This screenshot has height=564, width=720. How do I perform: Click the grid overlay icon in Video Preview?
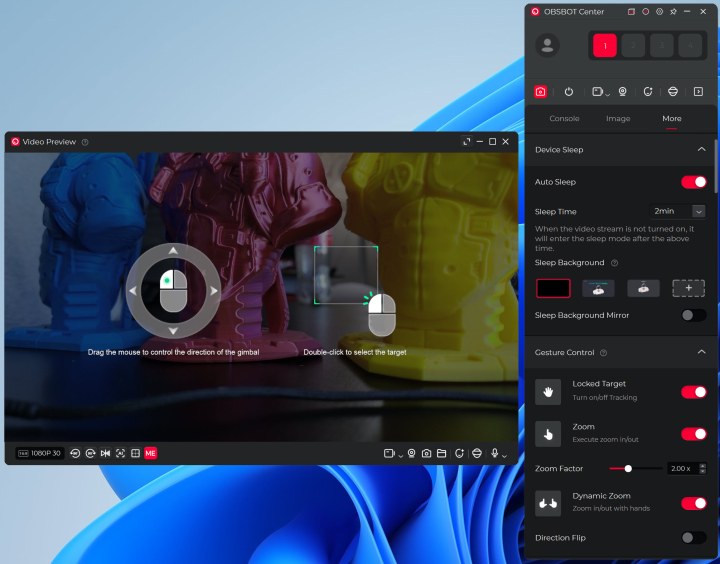point(135,453)
